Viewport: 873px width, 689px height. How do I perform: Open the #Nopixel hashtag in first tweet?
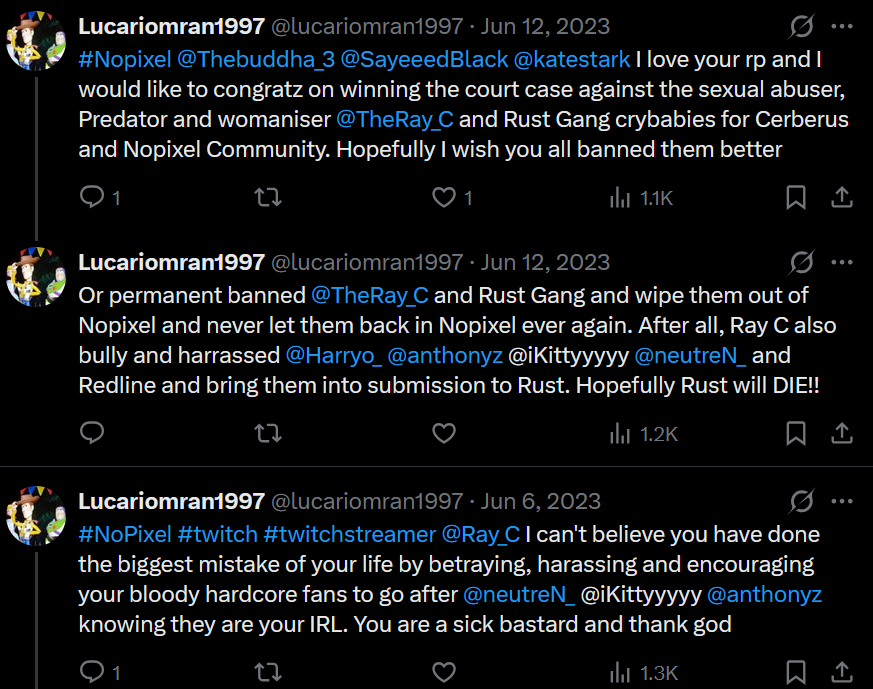click(124, 58)
